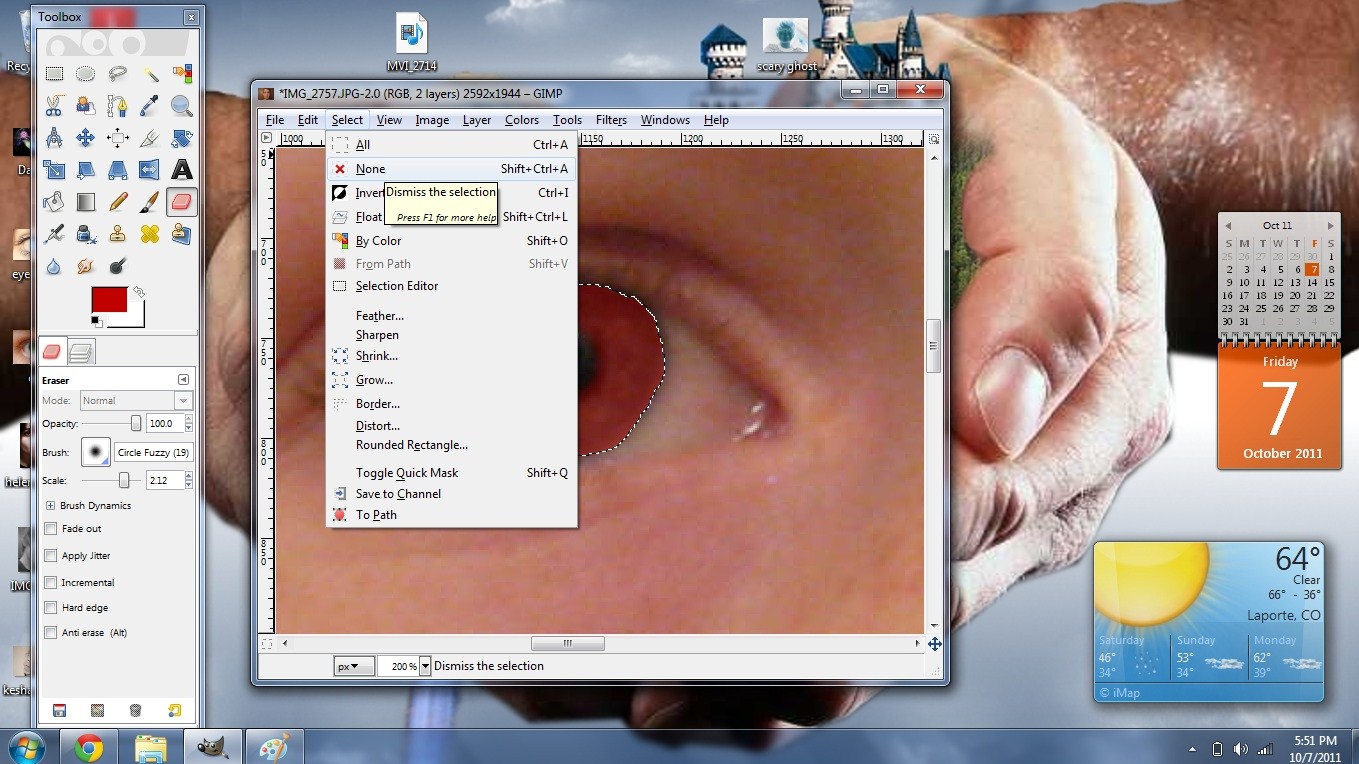
Task: Enable the Fade out checkbox
Action: pyautogui.click(x=51, y=529)
